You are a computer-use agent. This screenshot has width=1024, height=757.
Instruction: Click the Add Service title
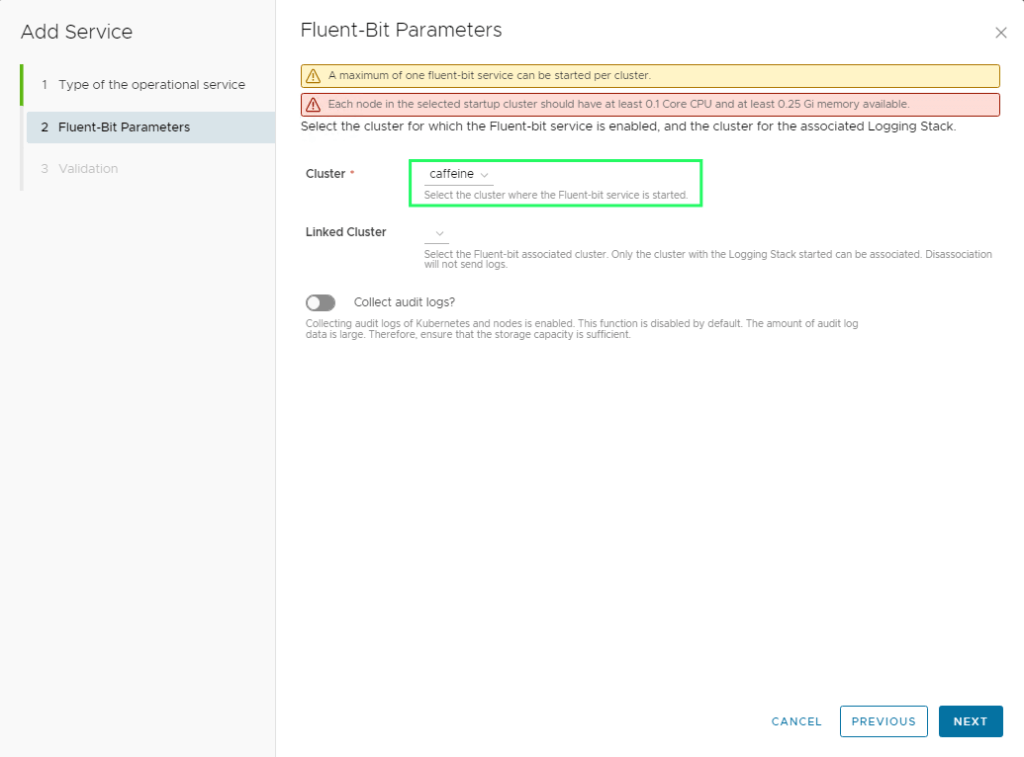[76, 31]
